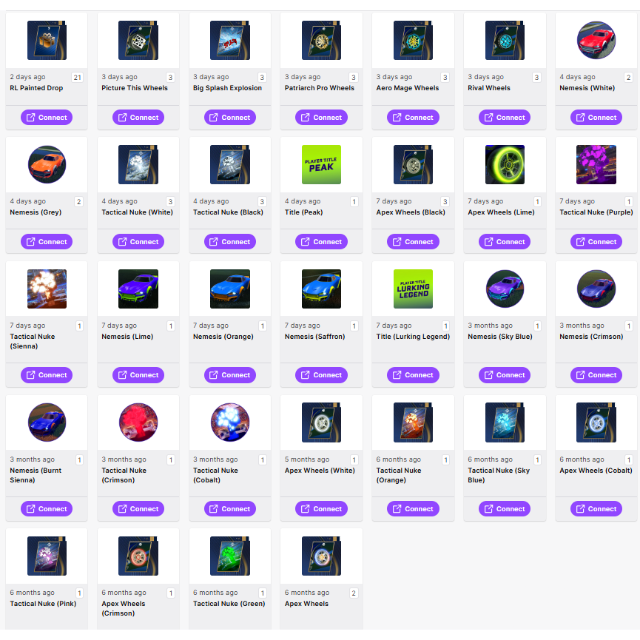Open the Aero Mage Wheels name link
The height and width of the screenshot is (640, 640).
click(405, 88)
